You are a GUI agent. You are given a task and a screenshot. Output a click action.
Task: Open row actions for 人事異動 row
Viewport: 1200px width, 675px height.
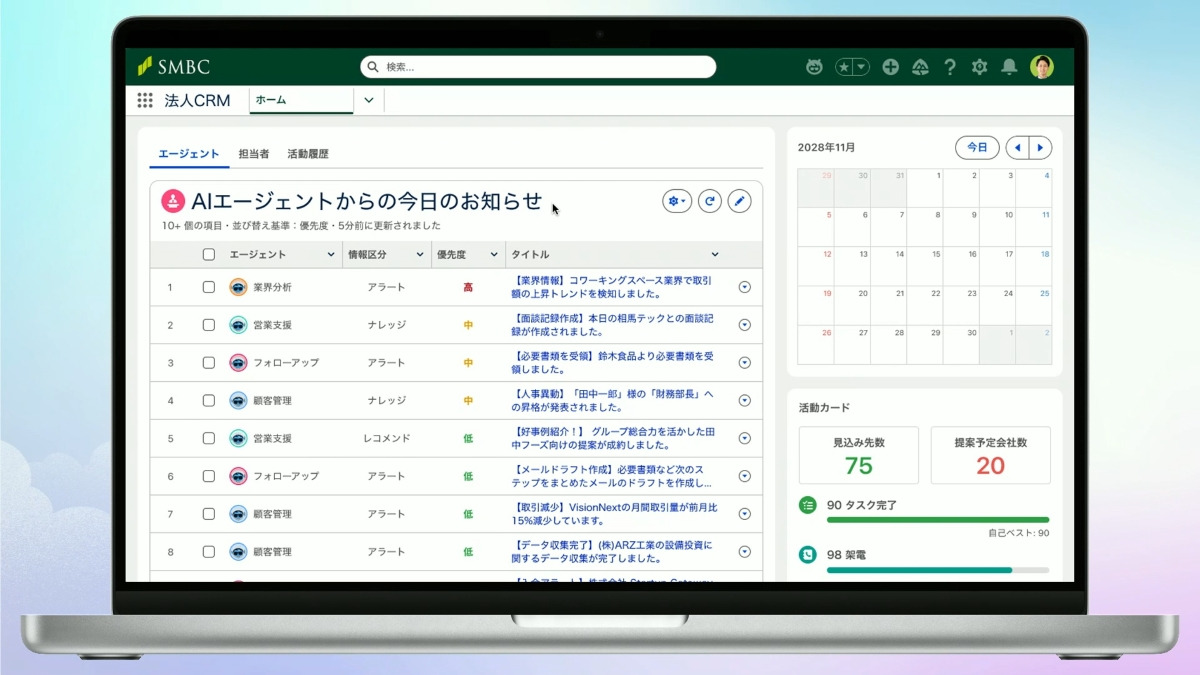[744, 401]
